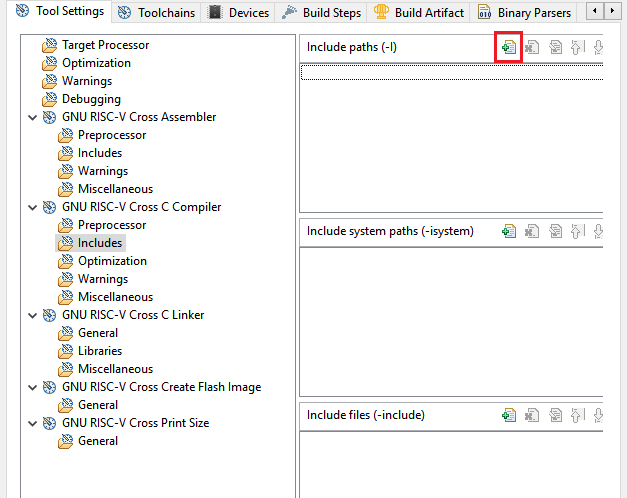
Task: Click Move Up icon for Include paths
Action: tap(577, 47)
